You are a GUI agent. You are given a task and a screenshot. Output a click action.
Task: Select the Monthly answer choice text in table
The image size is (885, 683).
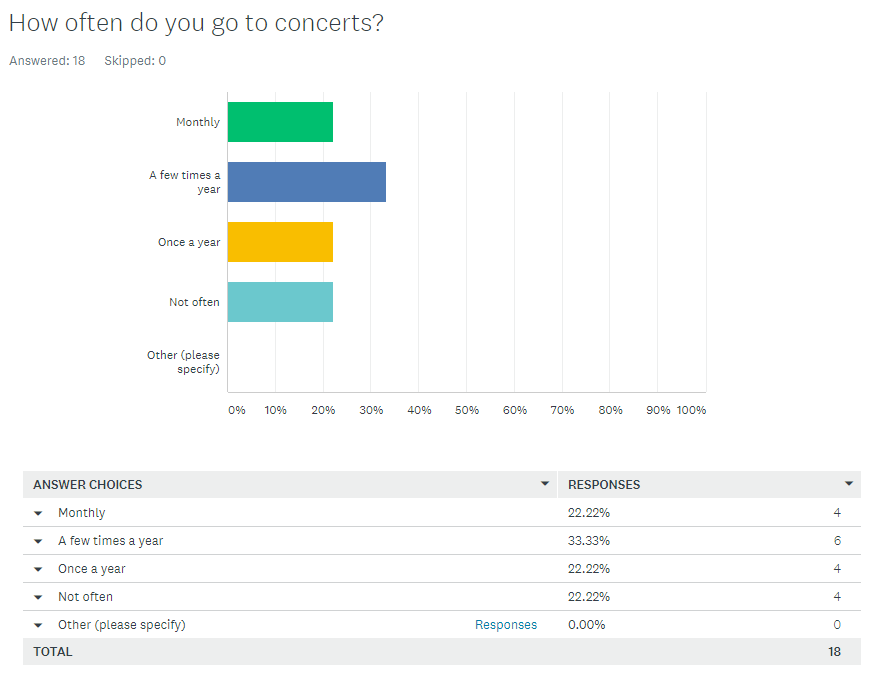pyautogui.click(x=81, y=513)
